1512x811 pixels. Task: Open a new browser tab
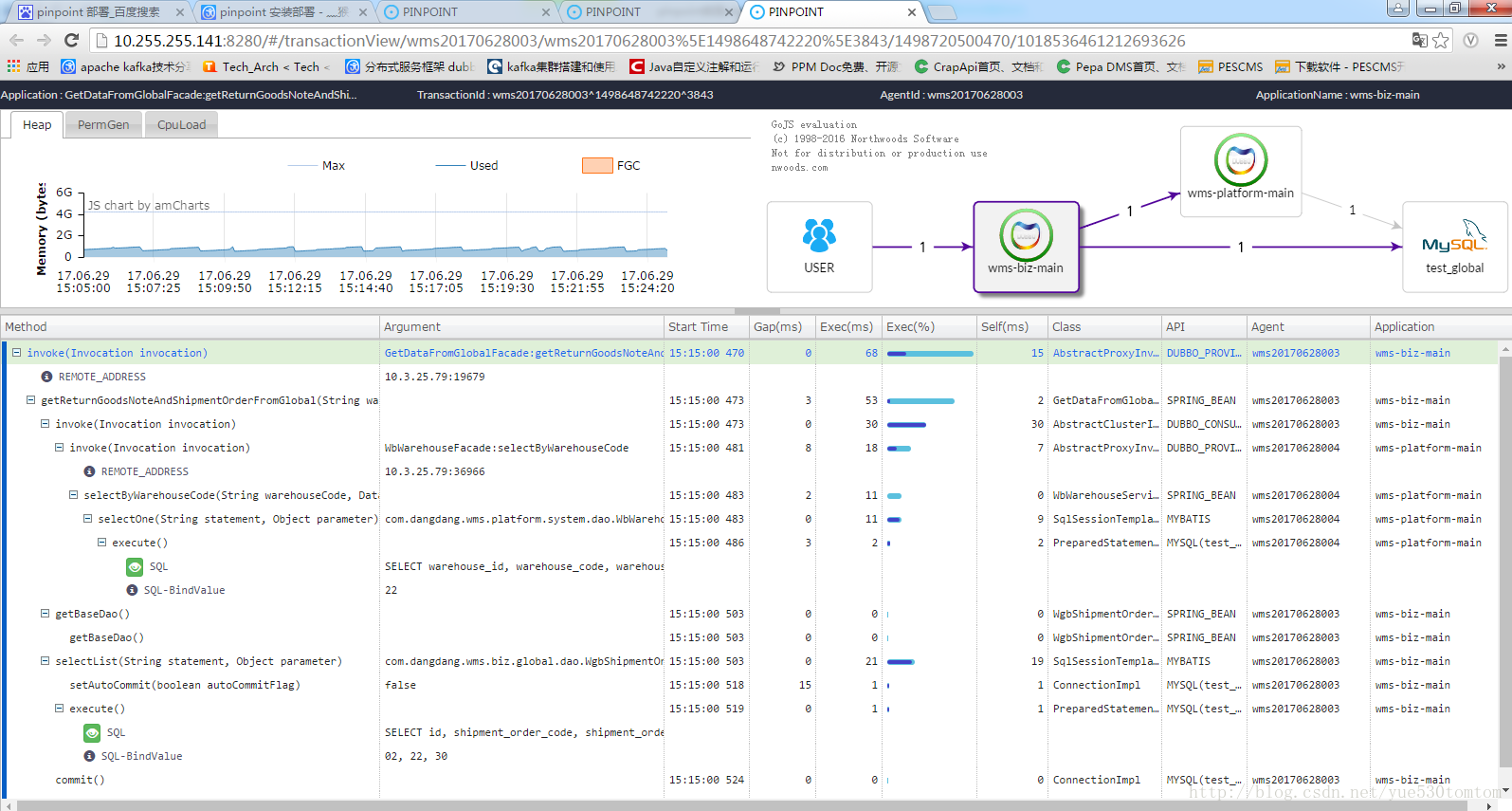941,12
